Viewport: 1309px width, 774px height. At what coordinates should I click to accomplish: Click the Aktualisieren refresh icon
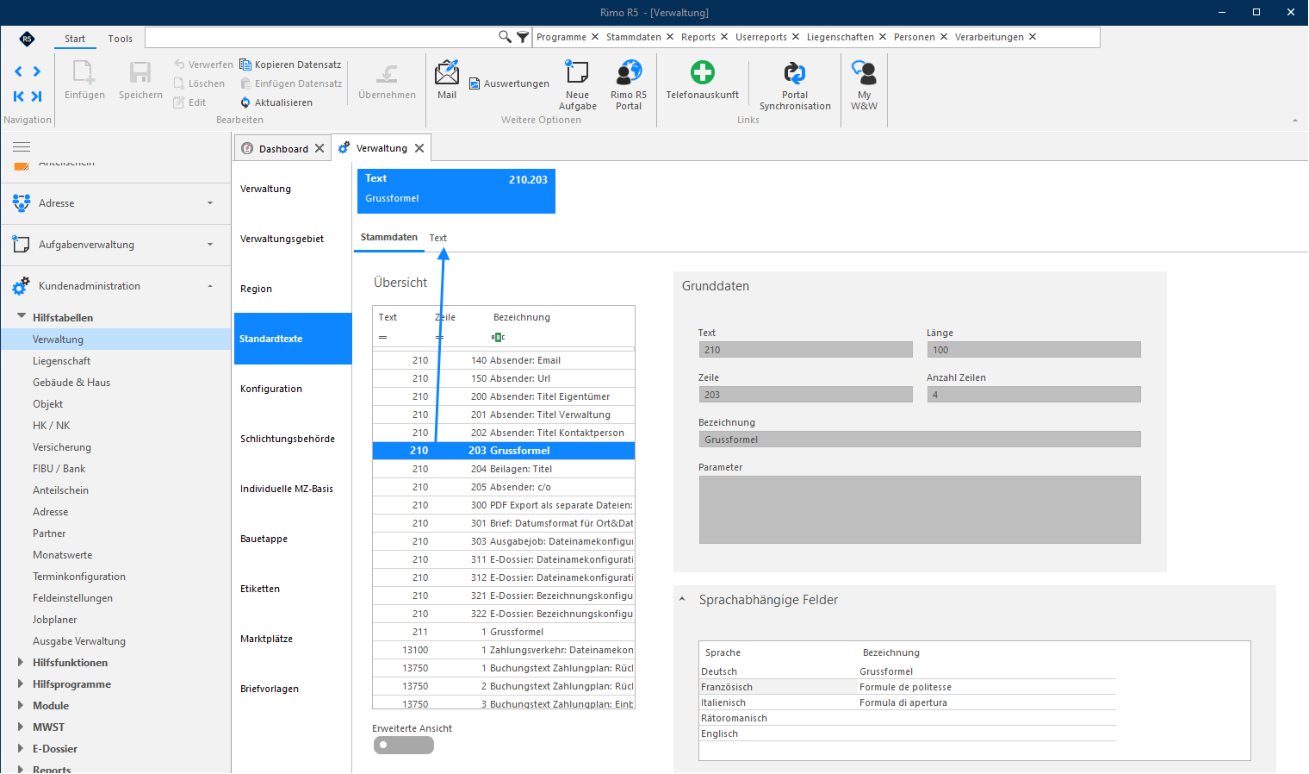245,102
